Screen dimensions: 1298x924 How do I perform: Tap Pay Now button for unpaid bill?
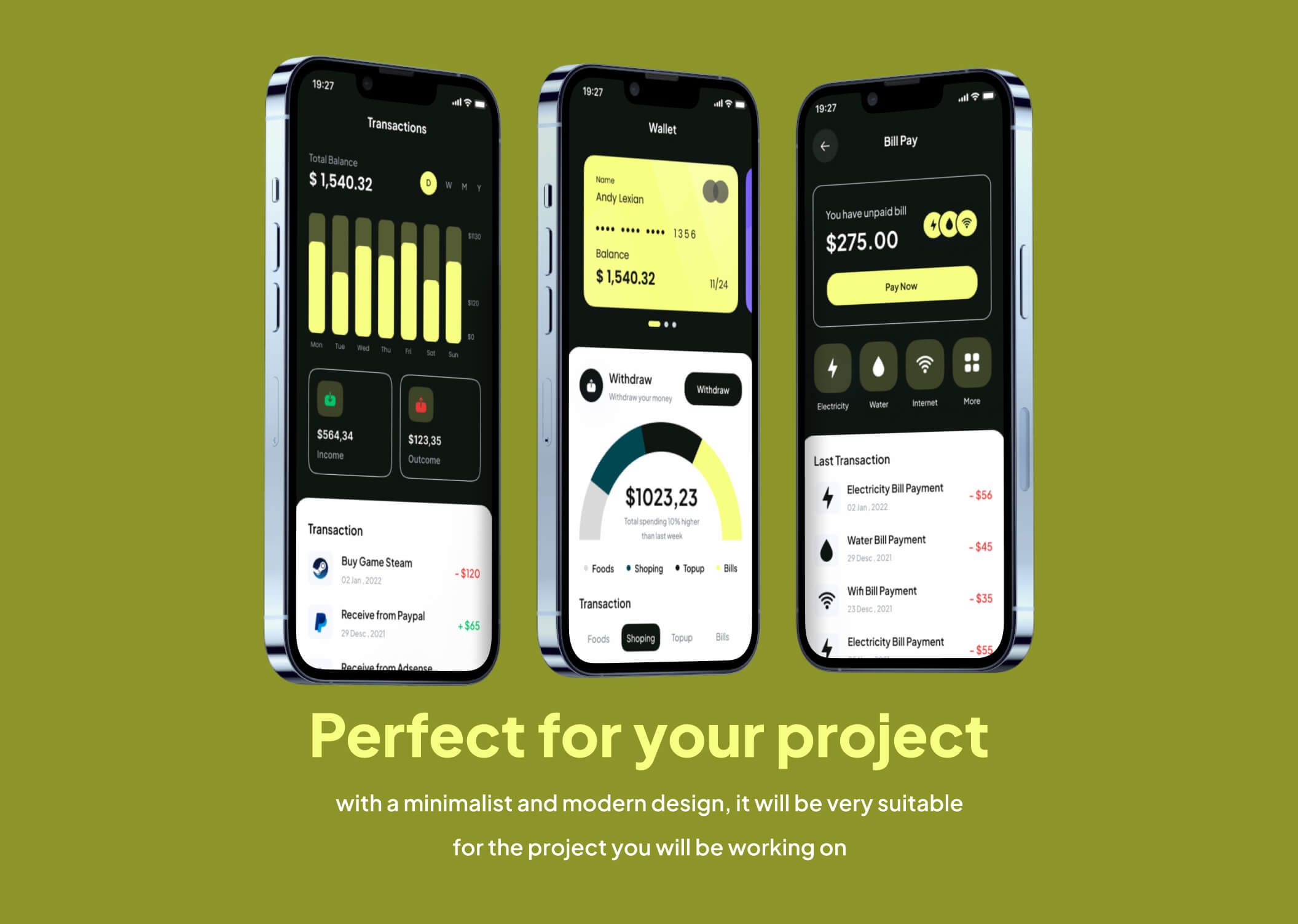(x=897, y=289)
